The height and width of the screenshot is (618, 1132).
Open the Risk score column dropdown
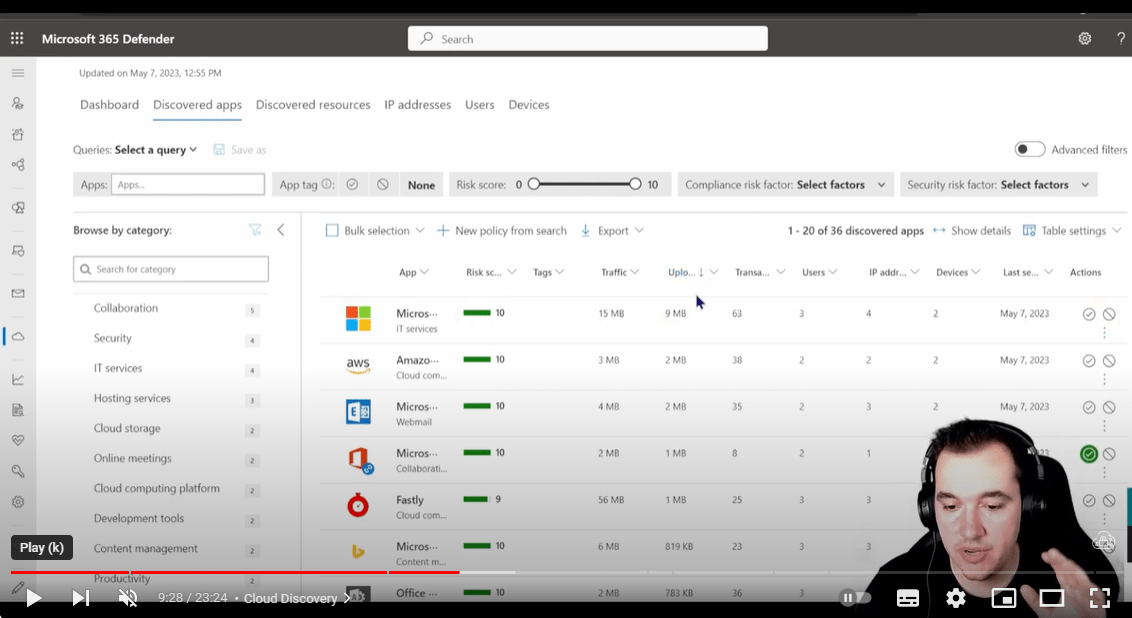tap(512, 272)
